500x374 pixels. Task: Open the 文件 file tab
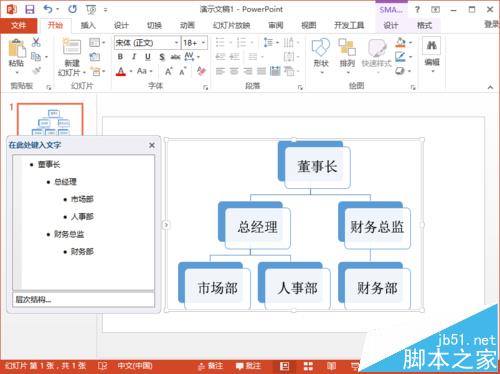[x=19, y=25]
